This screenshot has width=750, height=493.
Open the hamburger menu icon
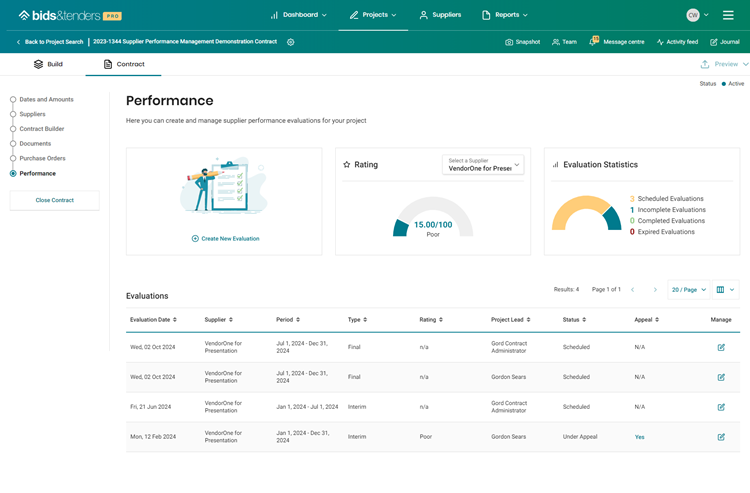tap(728, 15)
